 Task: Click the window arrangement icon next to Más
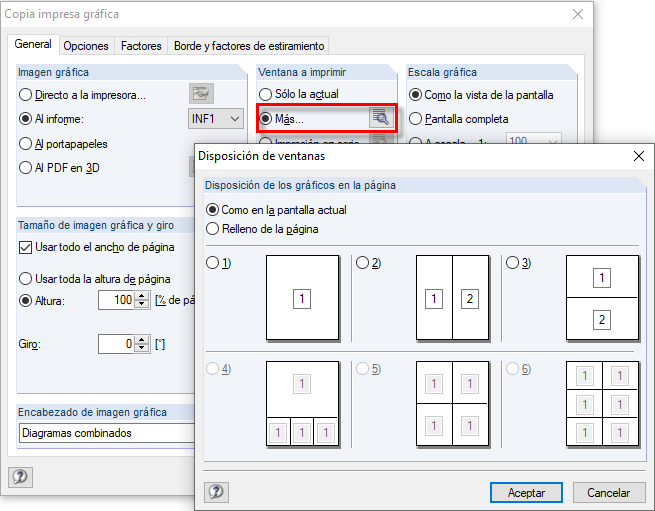tap(380, 118)
